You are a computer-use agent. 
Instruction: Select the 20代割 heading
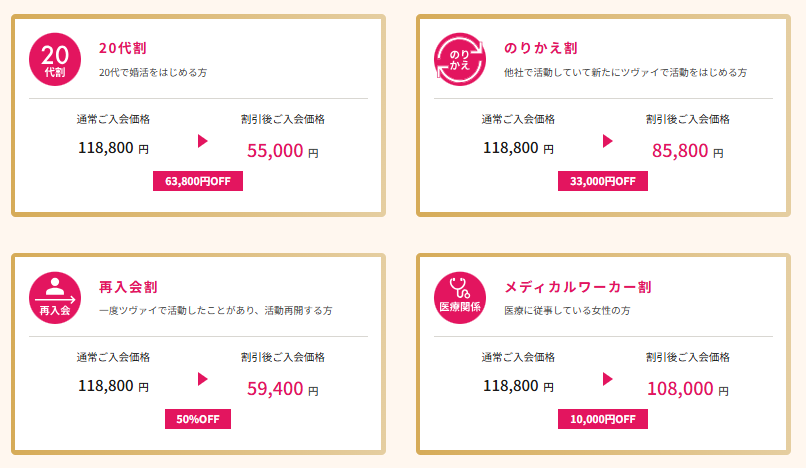(x=124, y=48)
